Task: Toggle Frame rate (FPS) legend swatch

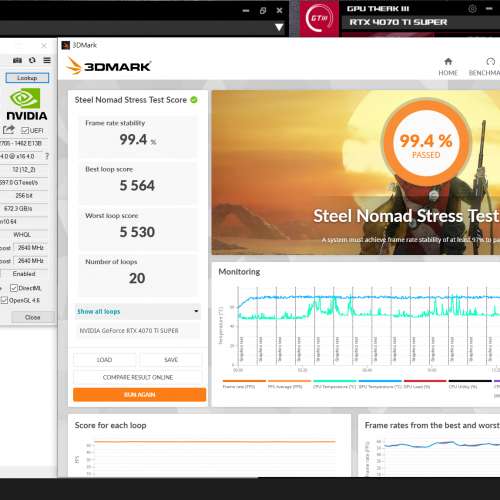Action: (244, 381)
